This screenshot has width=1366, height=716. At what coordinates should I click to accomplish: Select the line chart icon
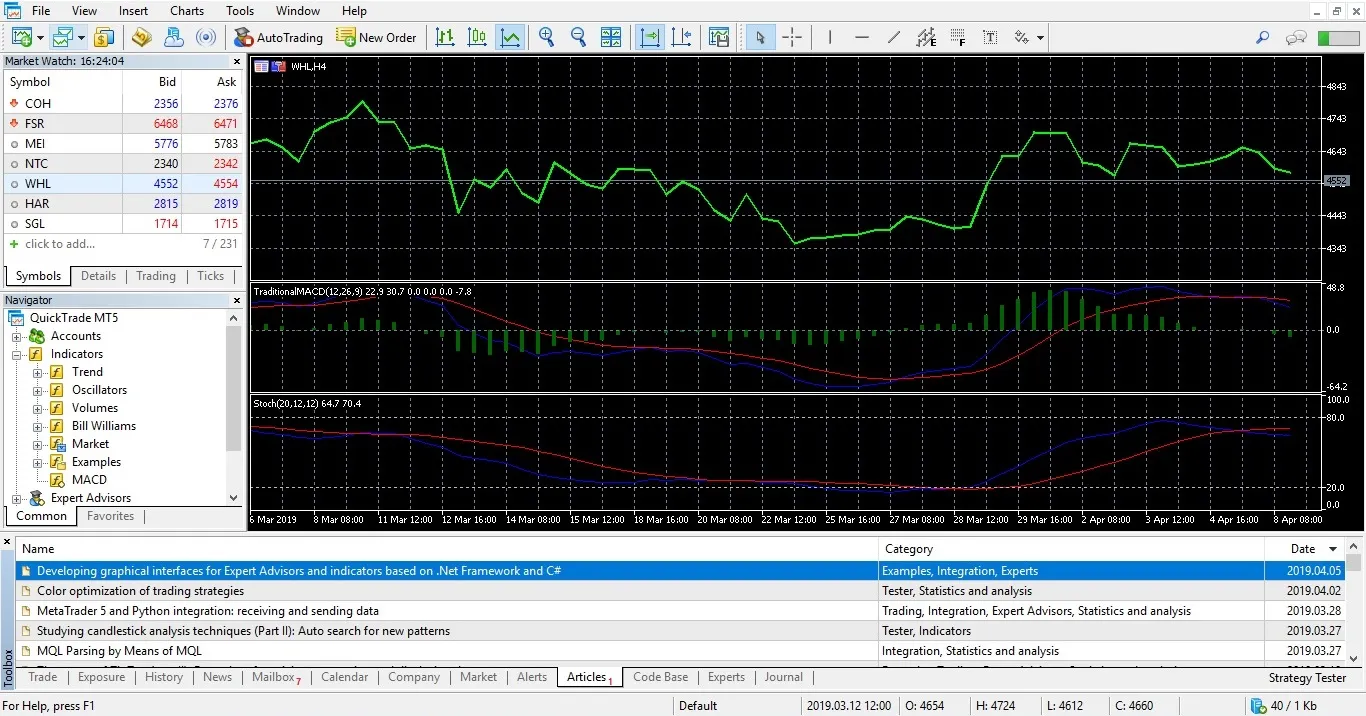click(510, 37)
